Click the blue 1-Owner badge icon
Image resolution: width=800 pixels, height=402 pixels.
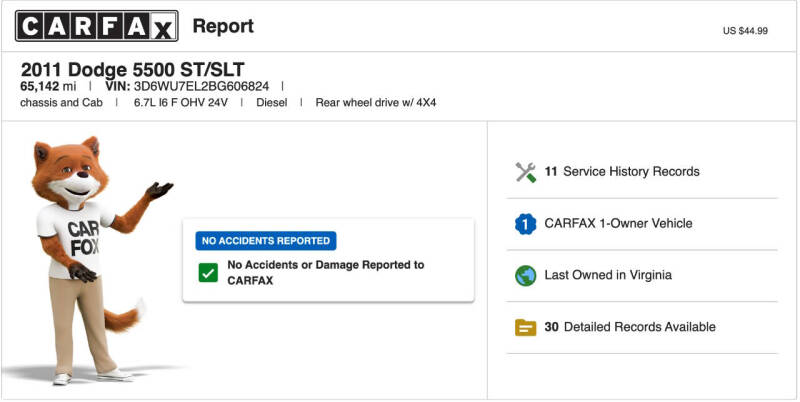(526, 224)
